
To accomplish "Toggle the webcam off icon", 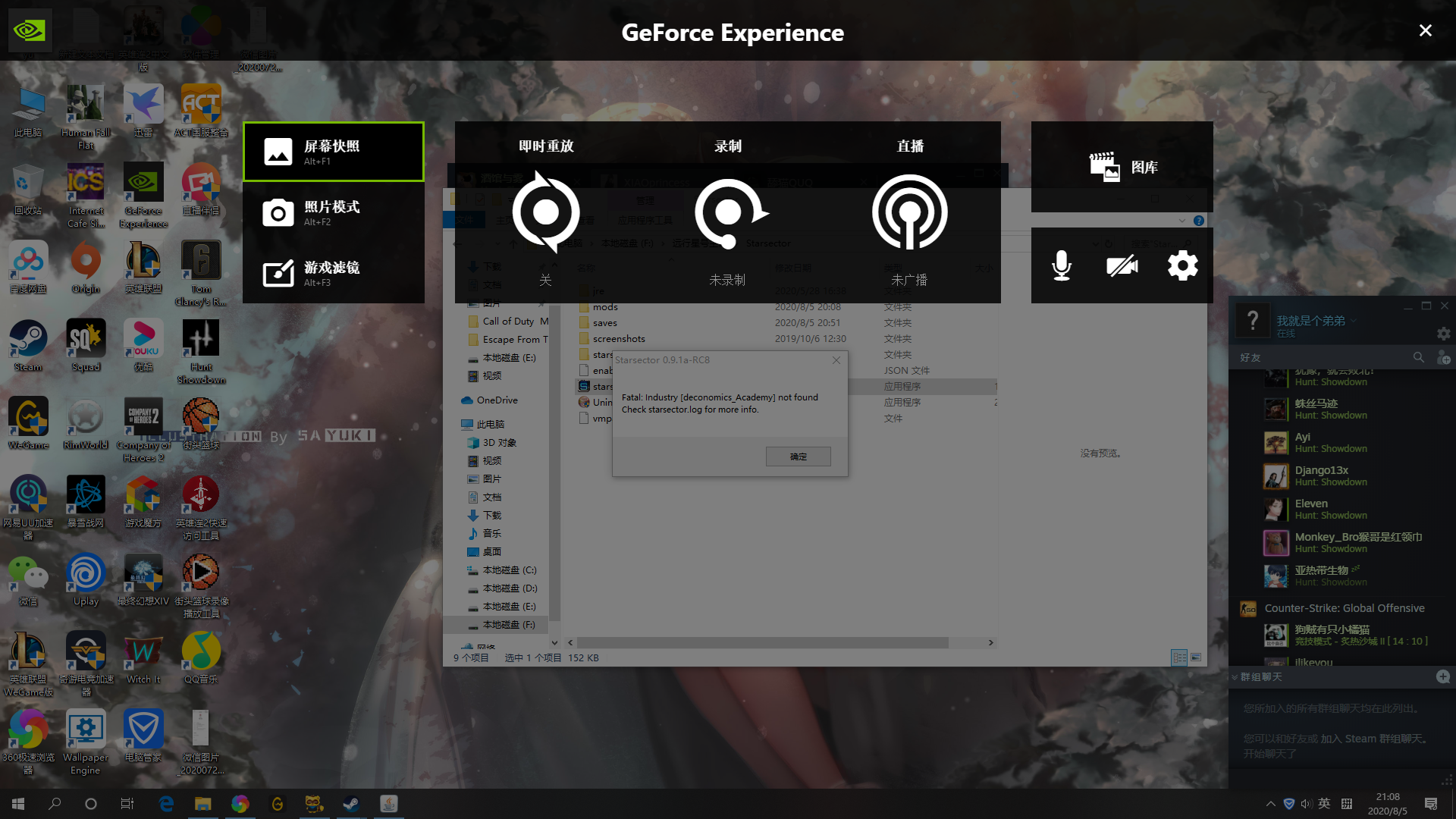I will [1122, 265].
